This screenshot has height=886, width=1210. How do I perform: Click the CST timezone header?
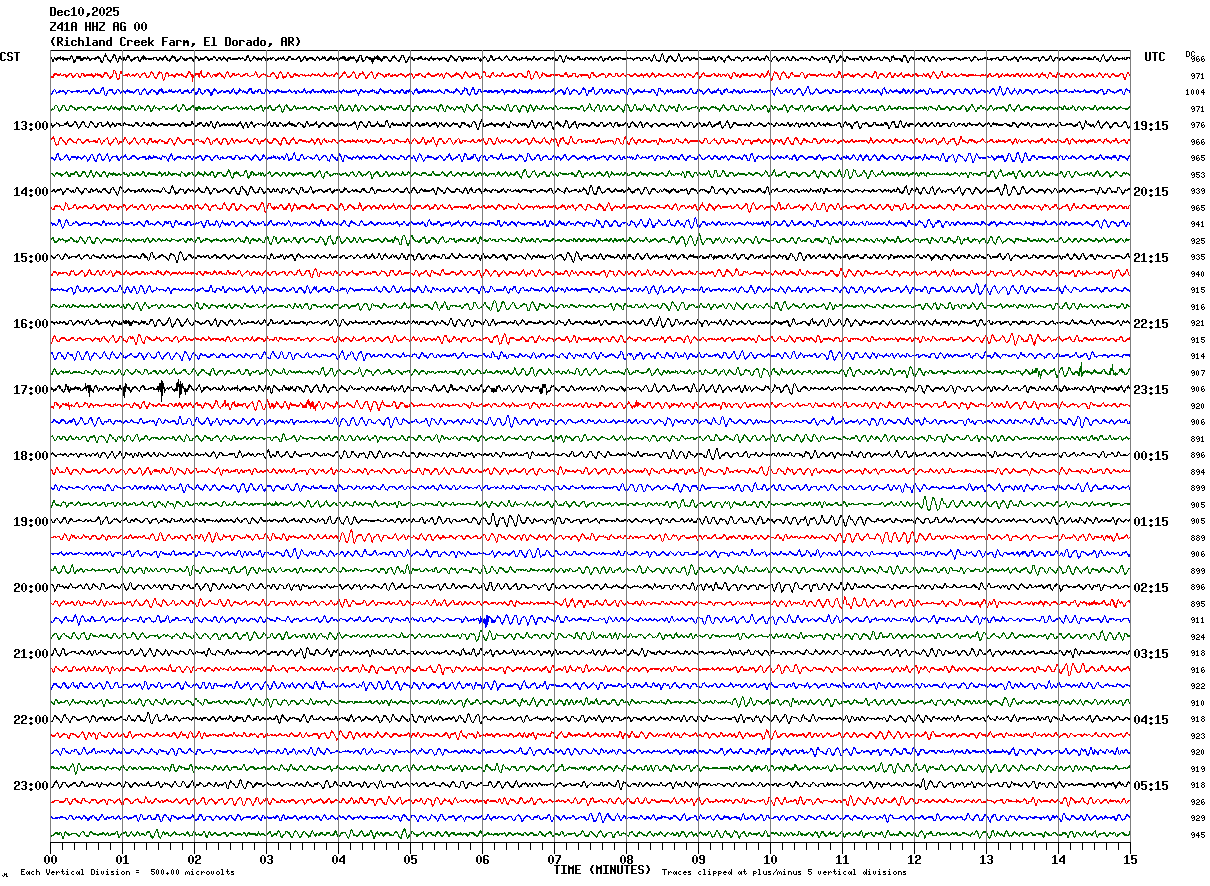(x=10, y=57)
